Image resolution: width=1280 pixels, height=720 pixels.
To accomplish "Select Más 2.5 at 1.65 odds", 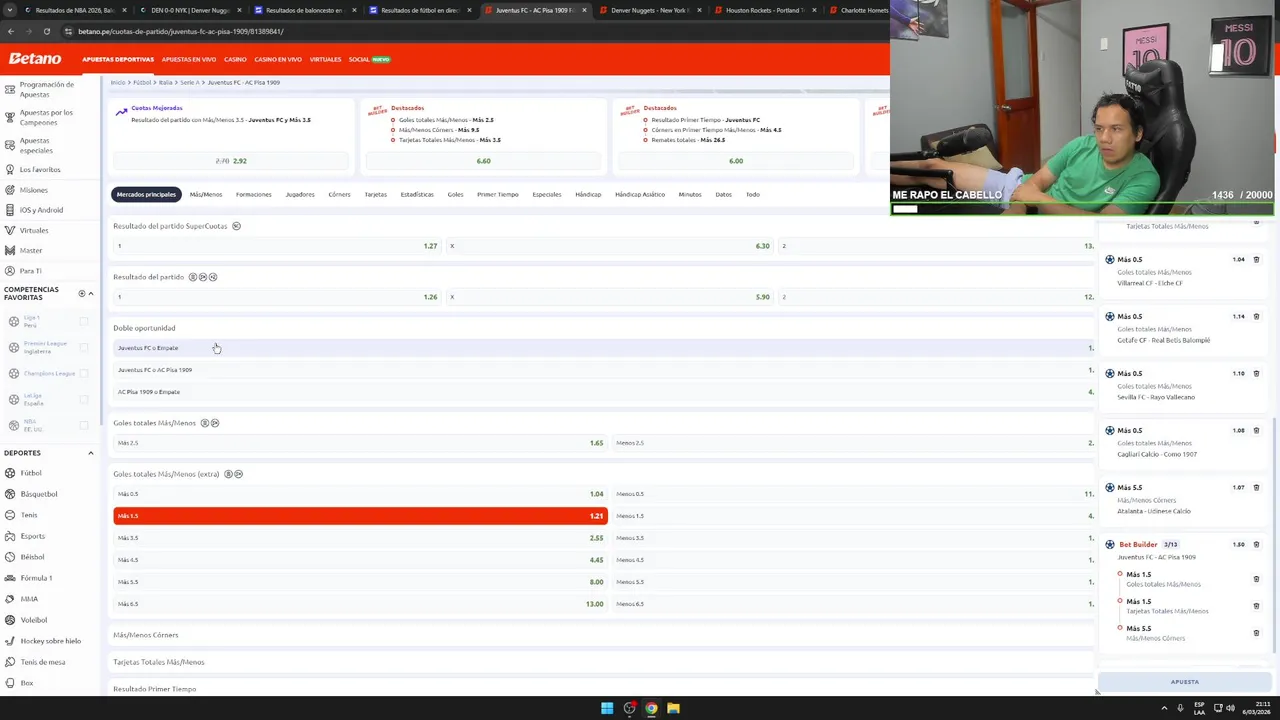I will 360,443.
